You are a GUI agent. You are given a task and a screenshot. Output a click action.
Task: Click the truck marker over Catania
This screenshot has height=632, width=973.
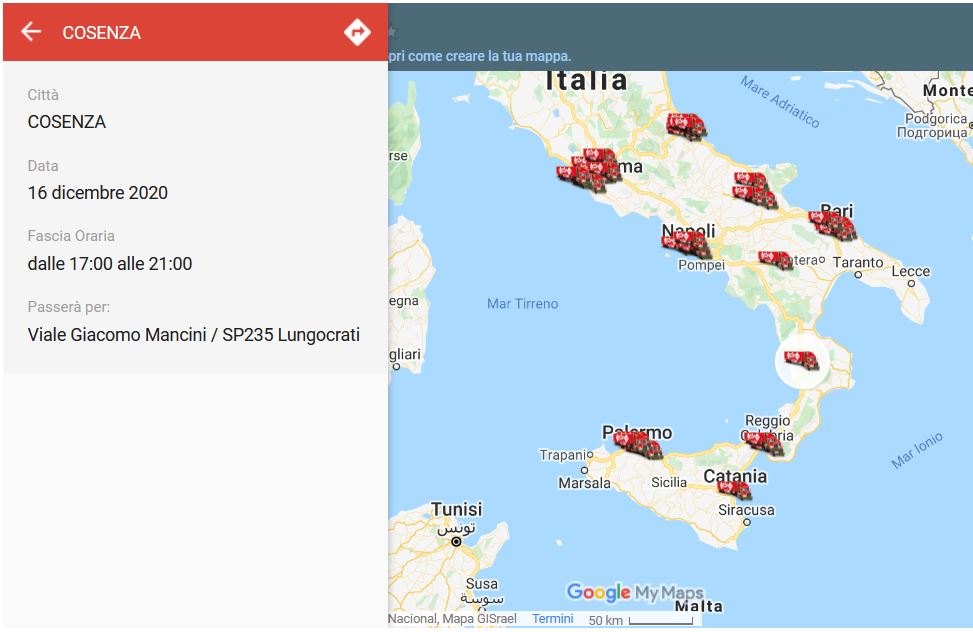point(734,489)
